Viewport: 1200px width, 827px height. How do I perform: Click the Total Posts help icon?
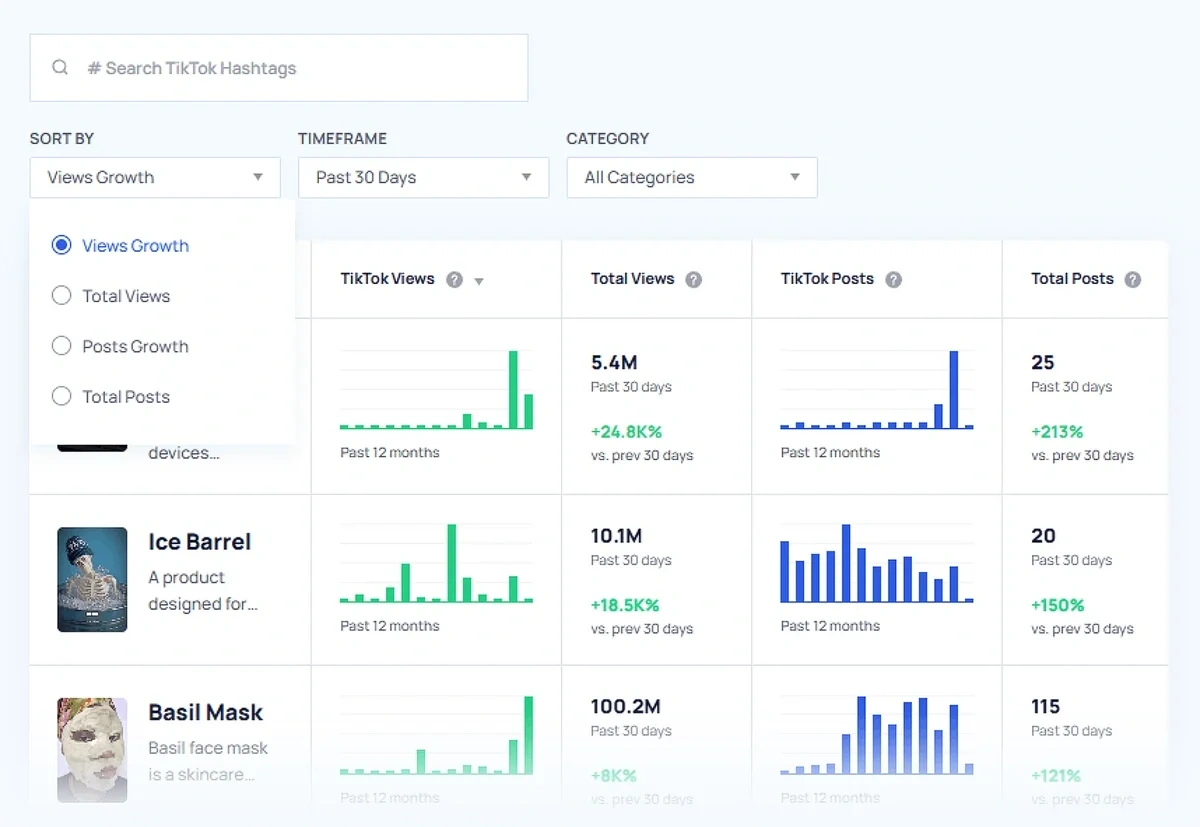click(x=1132, y=280)
